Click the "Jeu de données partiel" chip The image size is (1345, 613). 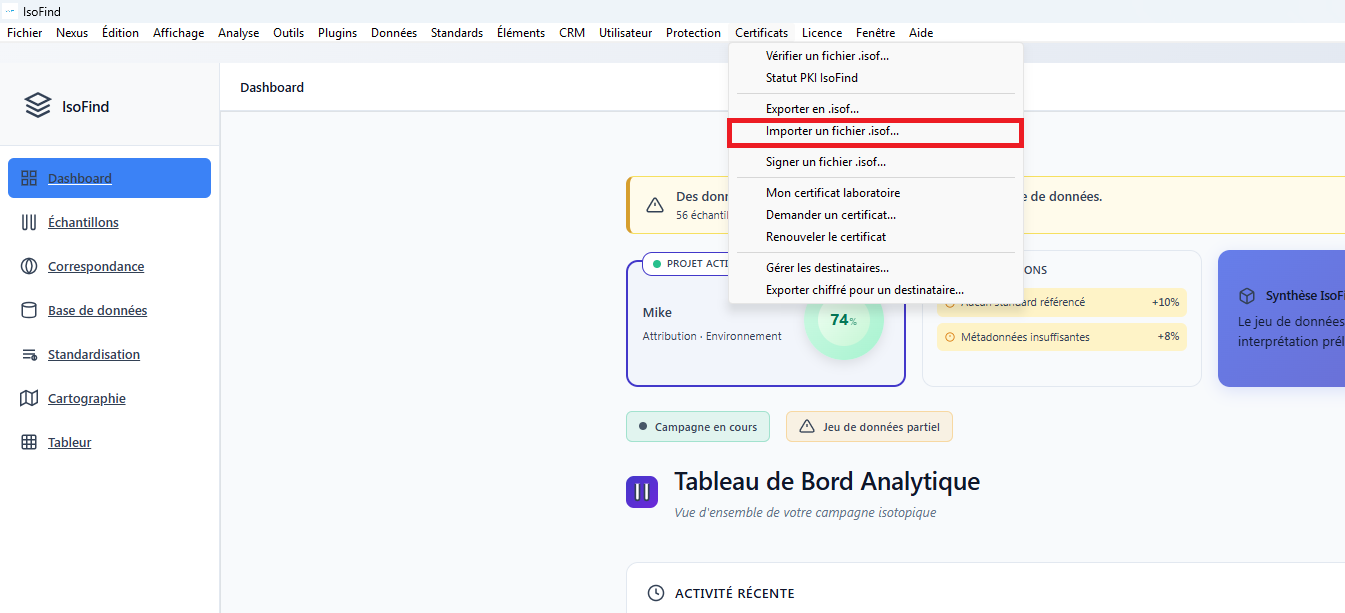[x=869, y=426]
